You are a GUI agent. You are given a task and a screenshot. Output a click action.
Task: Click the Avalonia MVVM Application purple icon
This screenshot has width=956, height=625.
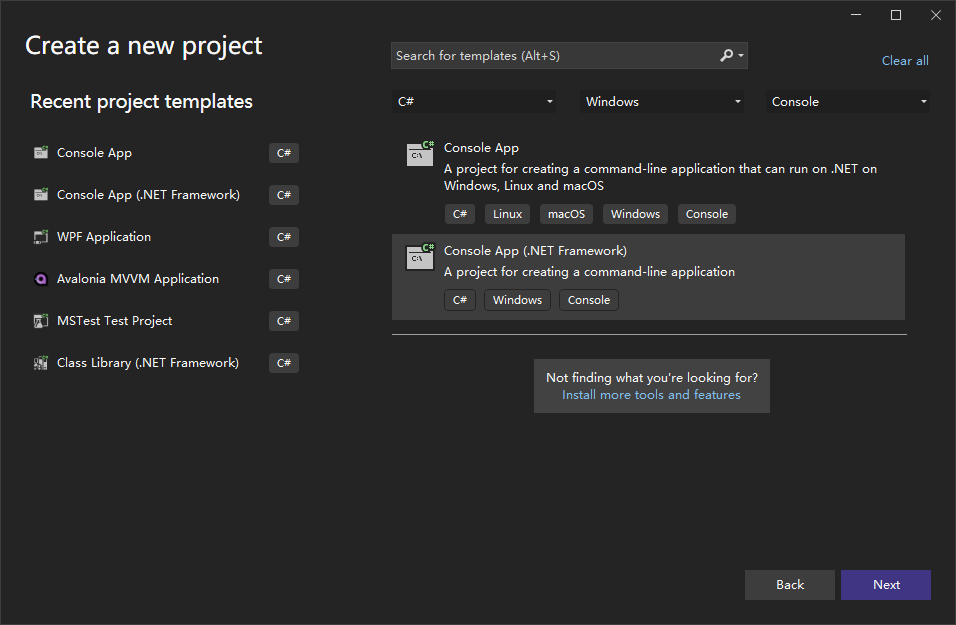pyautogui.click(x=41, y=279)
